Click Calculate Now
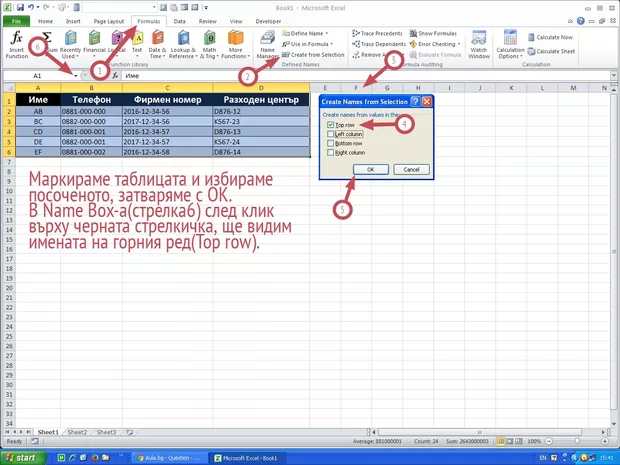 coord(550,37)
